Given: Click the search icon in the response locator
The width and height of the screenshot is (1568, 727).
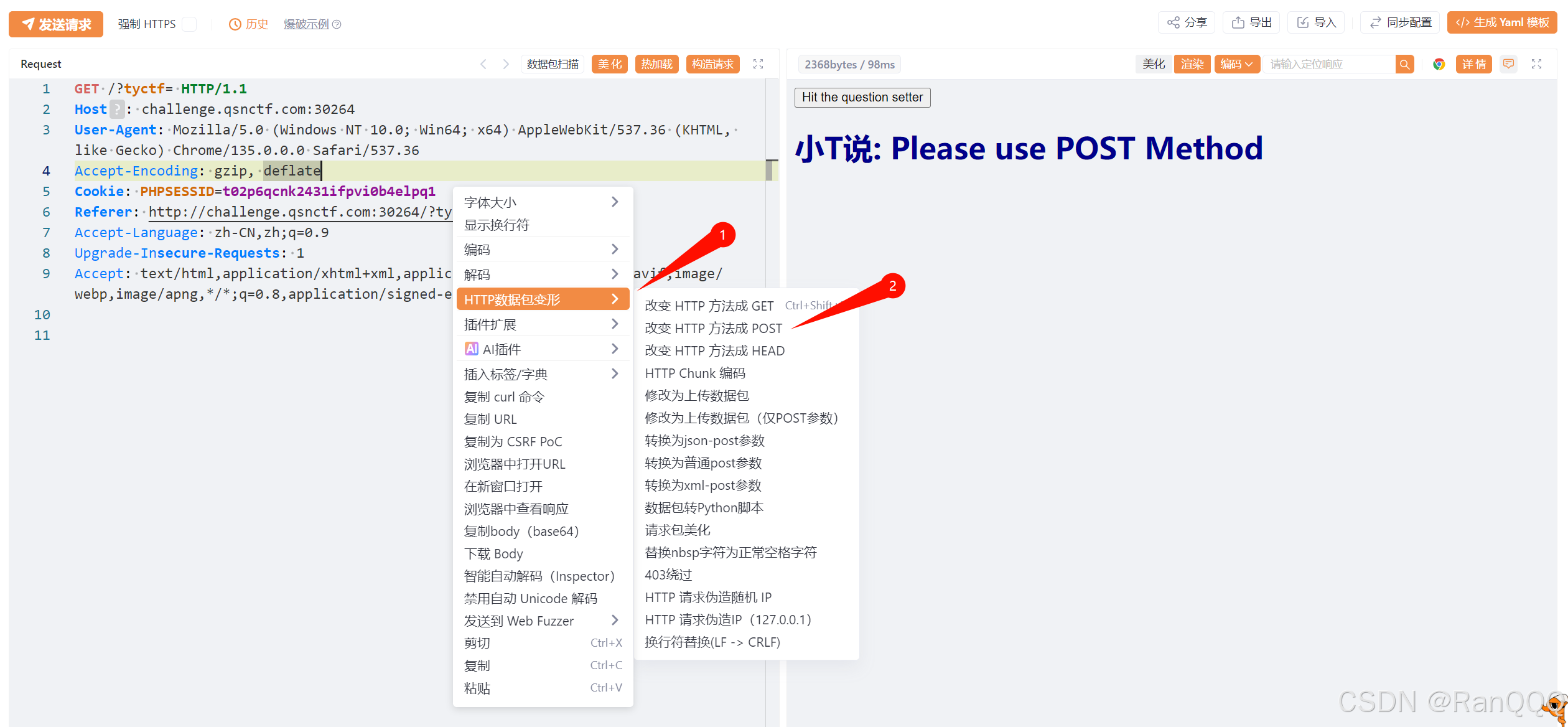Looking at the screenshot, I should [x=1404, y=64].
